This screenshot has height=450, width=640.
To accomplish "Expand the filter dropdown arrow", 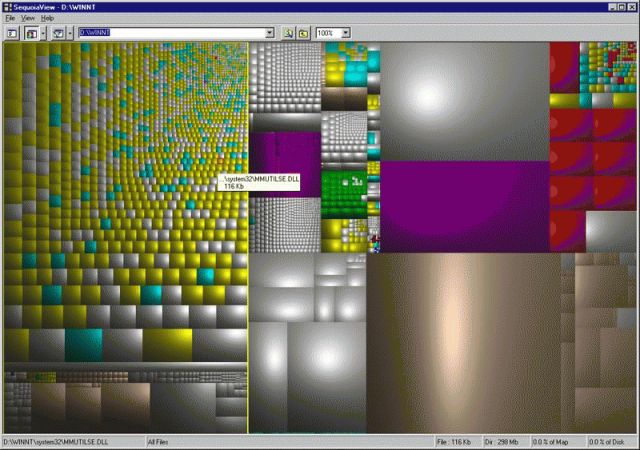I will click(x=70, y=33).
